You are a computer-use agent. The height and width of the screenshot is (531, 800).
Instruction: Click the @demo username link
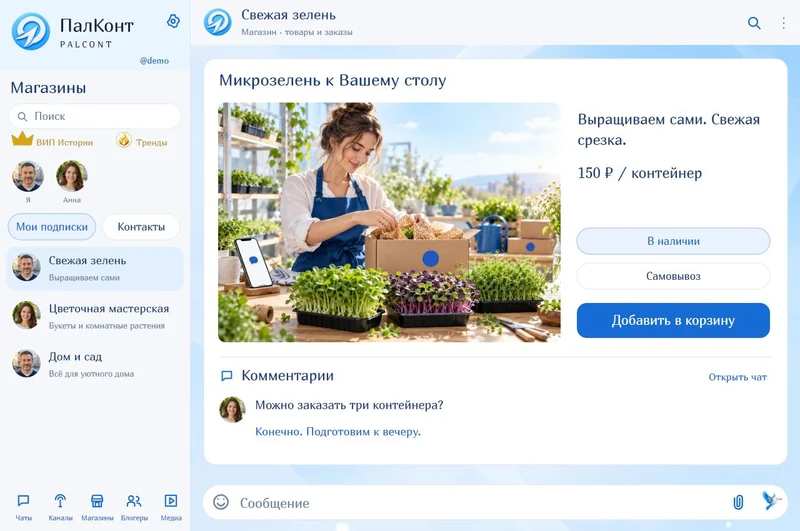[x=154, y=61]
